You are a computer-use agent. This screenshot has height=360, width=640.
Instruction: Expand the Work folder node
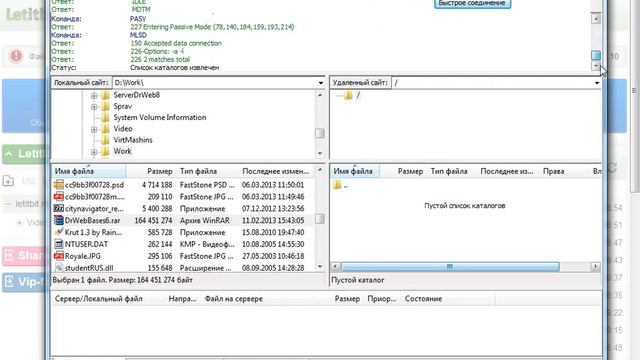point(94,152)
